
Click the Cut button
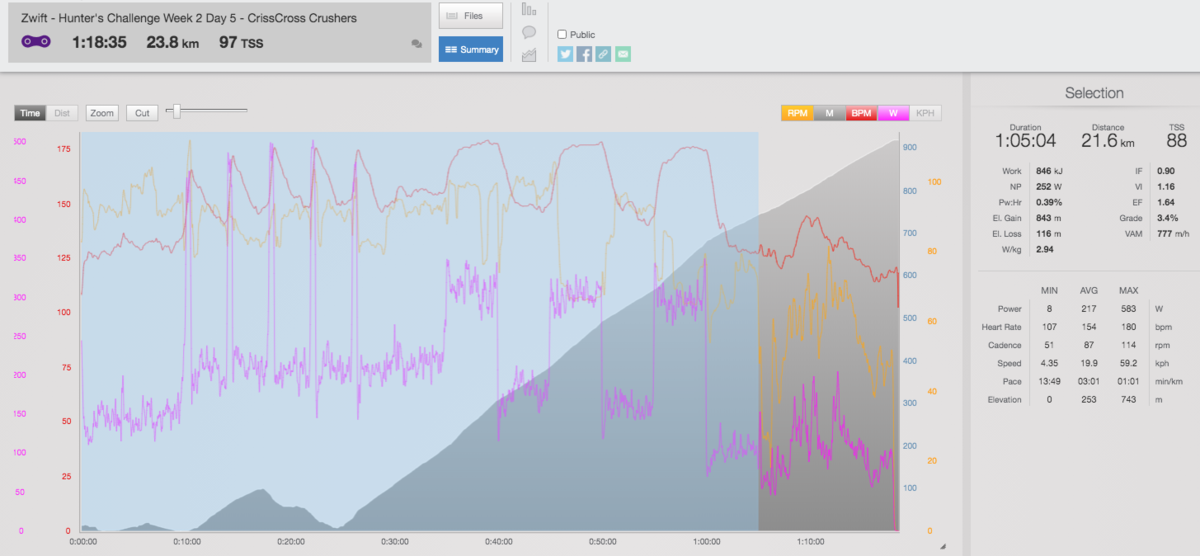tap(142, 113)
